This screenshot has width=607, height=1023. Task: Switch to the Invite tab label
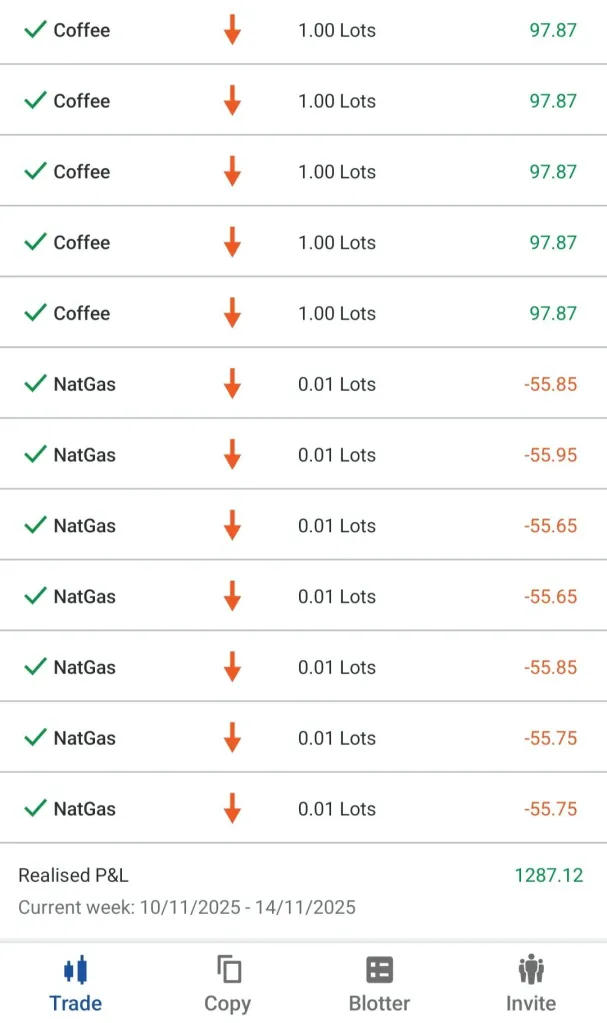pyautogui.click(x=531, y=1003)
